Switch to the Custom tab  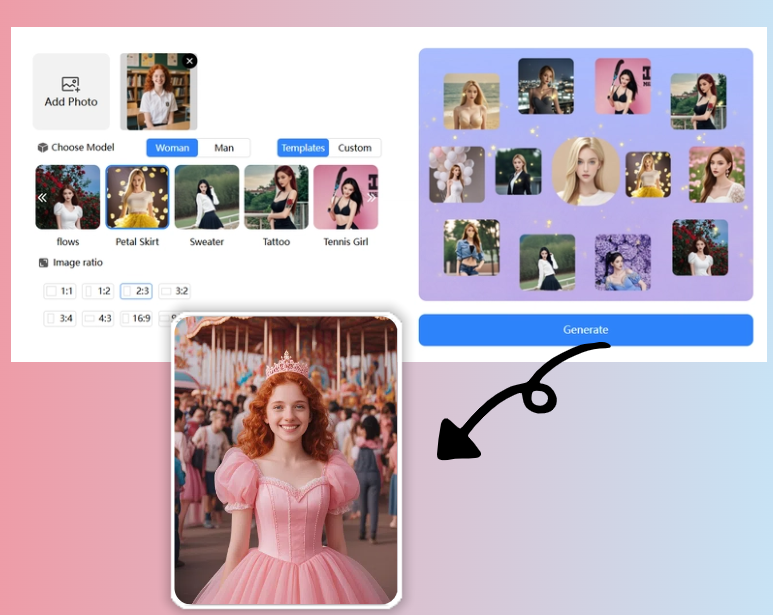(354, 148)
